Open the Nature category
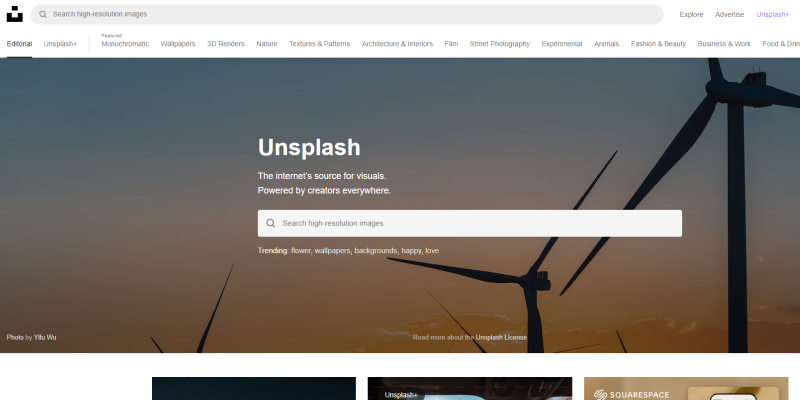800x400 pixels. coord(267,44)
